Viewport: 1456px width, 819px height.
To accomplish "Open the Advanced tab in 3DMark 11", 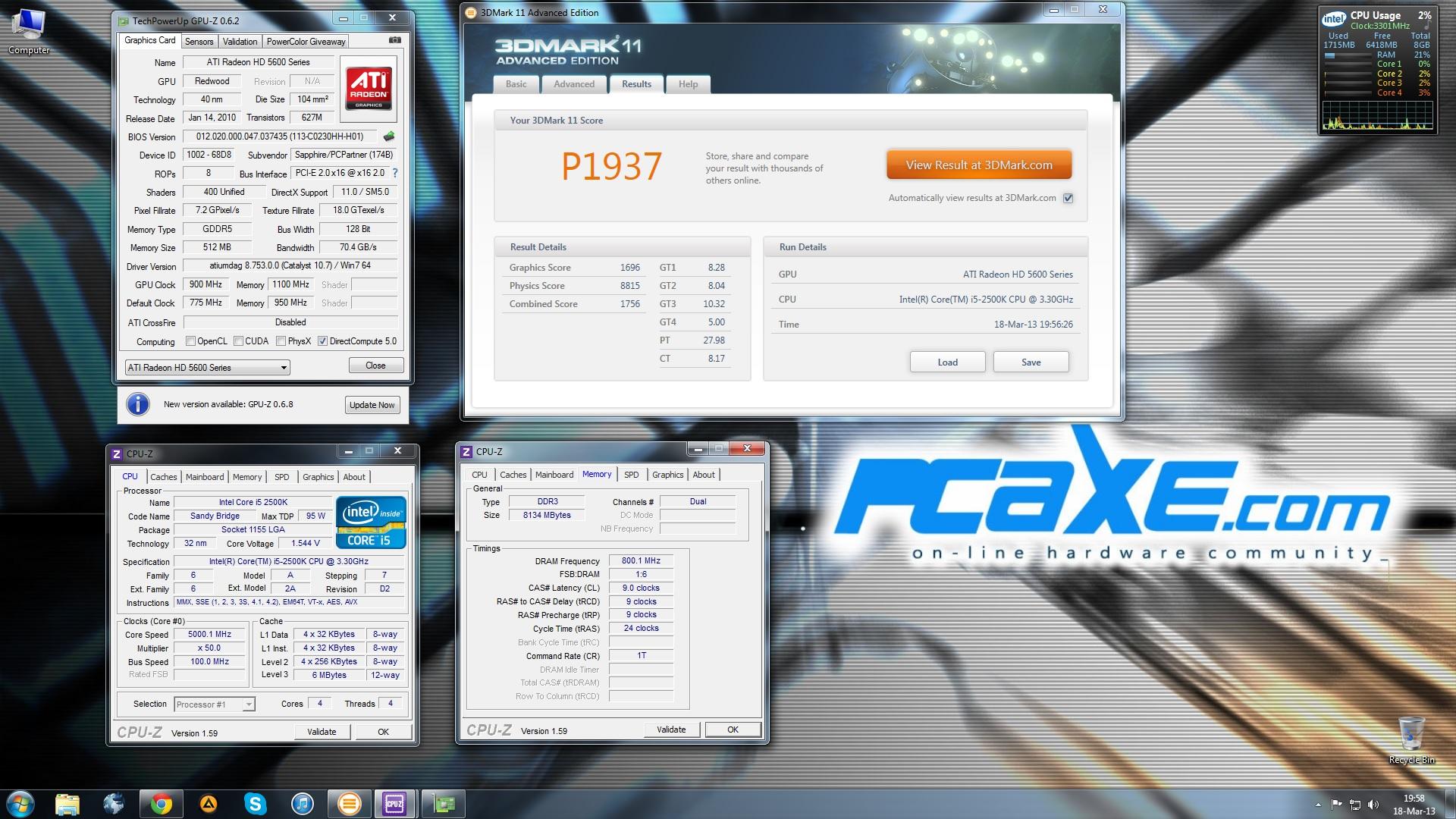I will pos(574,84).
